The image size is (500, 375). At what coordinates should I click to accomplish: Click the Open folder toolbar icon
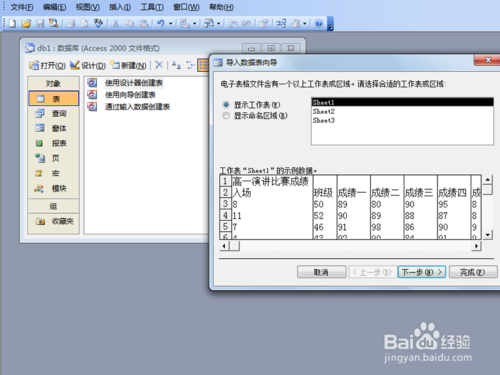pyautogui.click(x=26, y=23)
